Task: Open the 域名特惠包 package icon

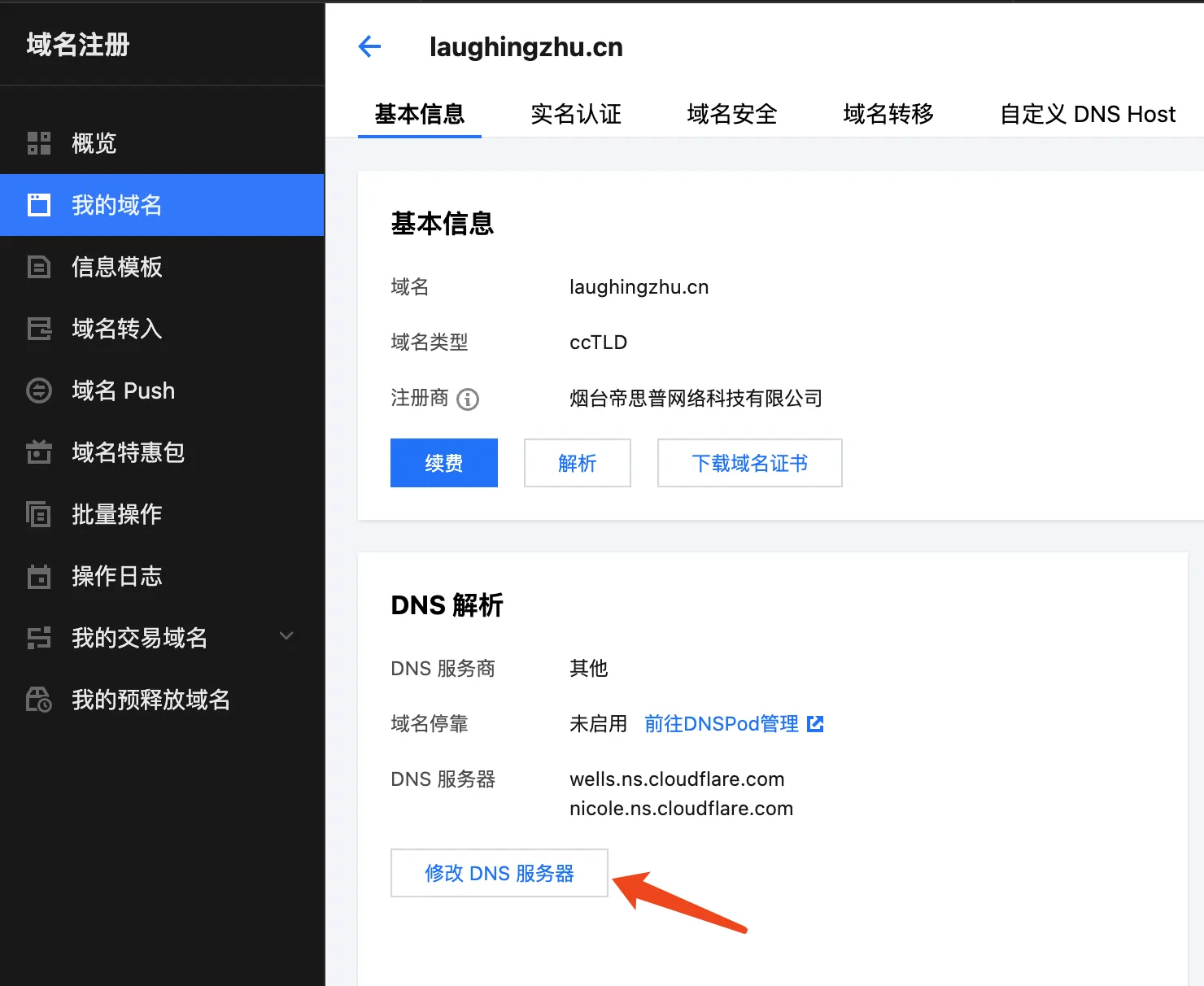Action: [x=38, y=452]
